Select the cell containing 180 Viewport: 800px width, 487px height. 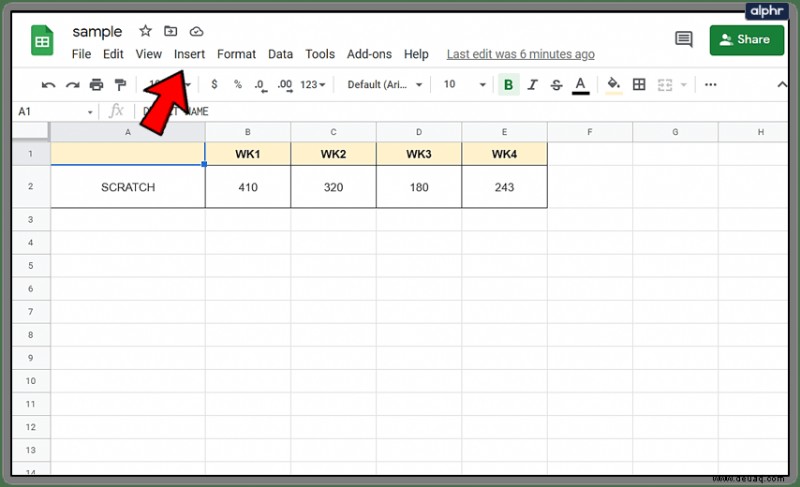(419, 187)
